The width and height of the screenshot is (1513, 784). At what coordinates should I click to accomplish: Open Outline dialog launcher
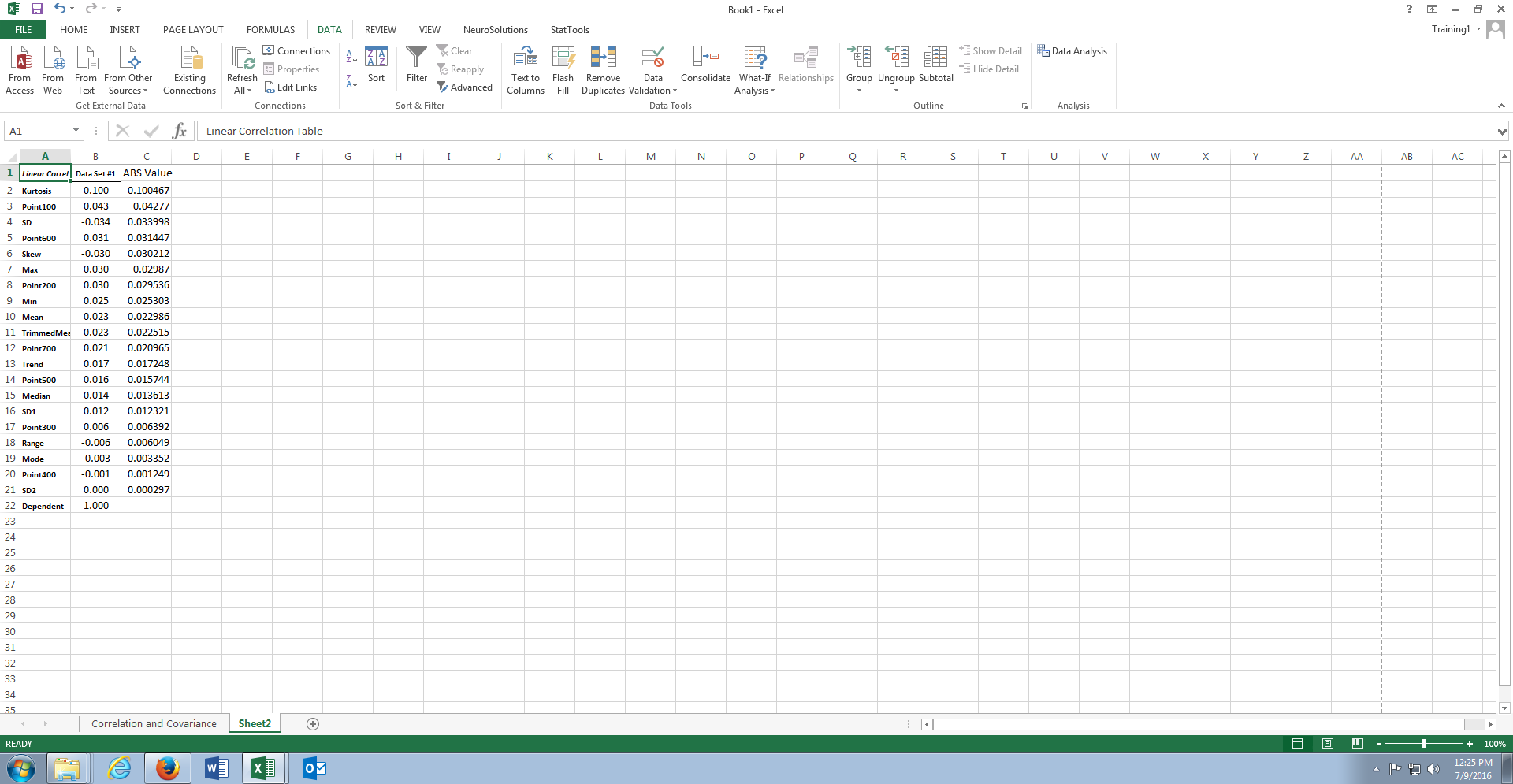[1024, 106]
